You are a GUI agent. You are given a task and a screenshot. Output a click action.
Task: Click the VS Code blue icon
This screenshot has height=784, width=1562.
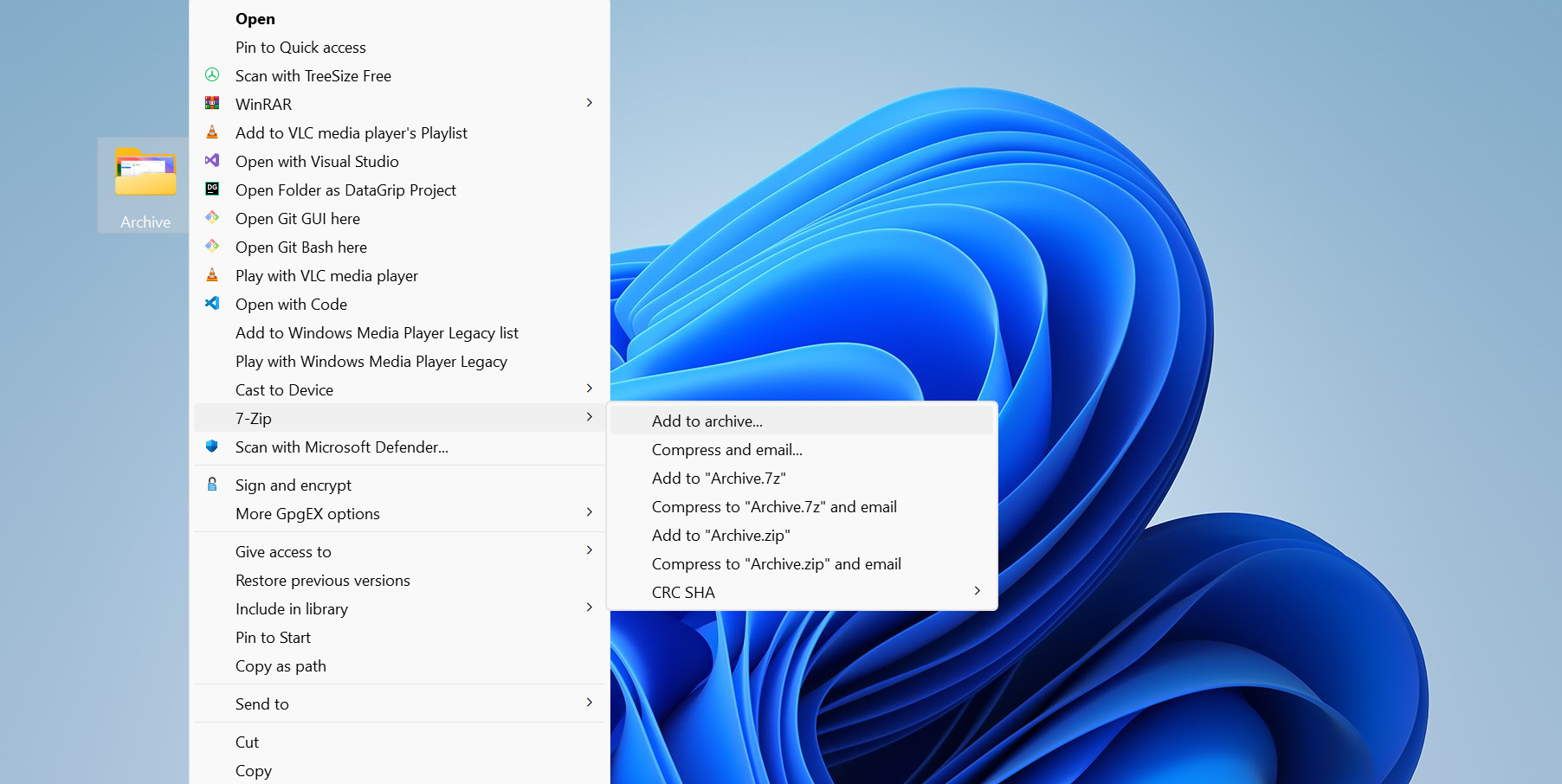click(212, 304)
